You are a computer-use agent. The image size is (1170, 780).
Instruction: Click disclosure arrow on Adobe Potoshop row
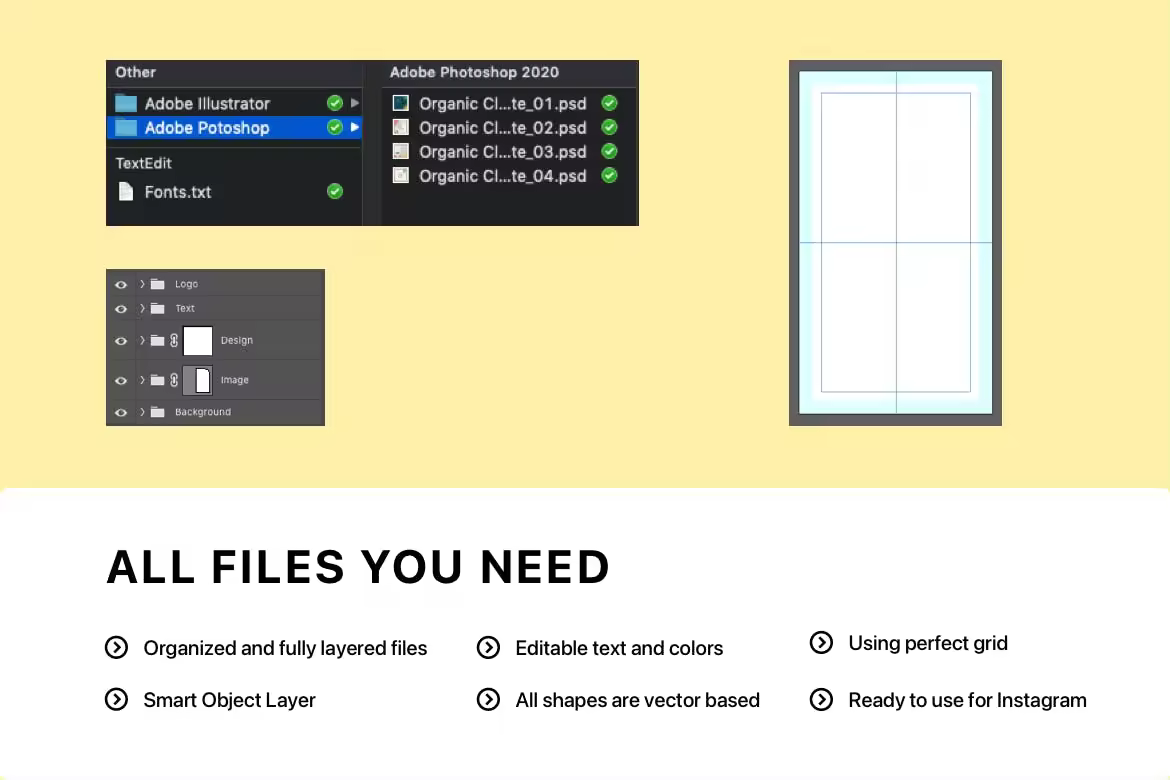point(355,128)
